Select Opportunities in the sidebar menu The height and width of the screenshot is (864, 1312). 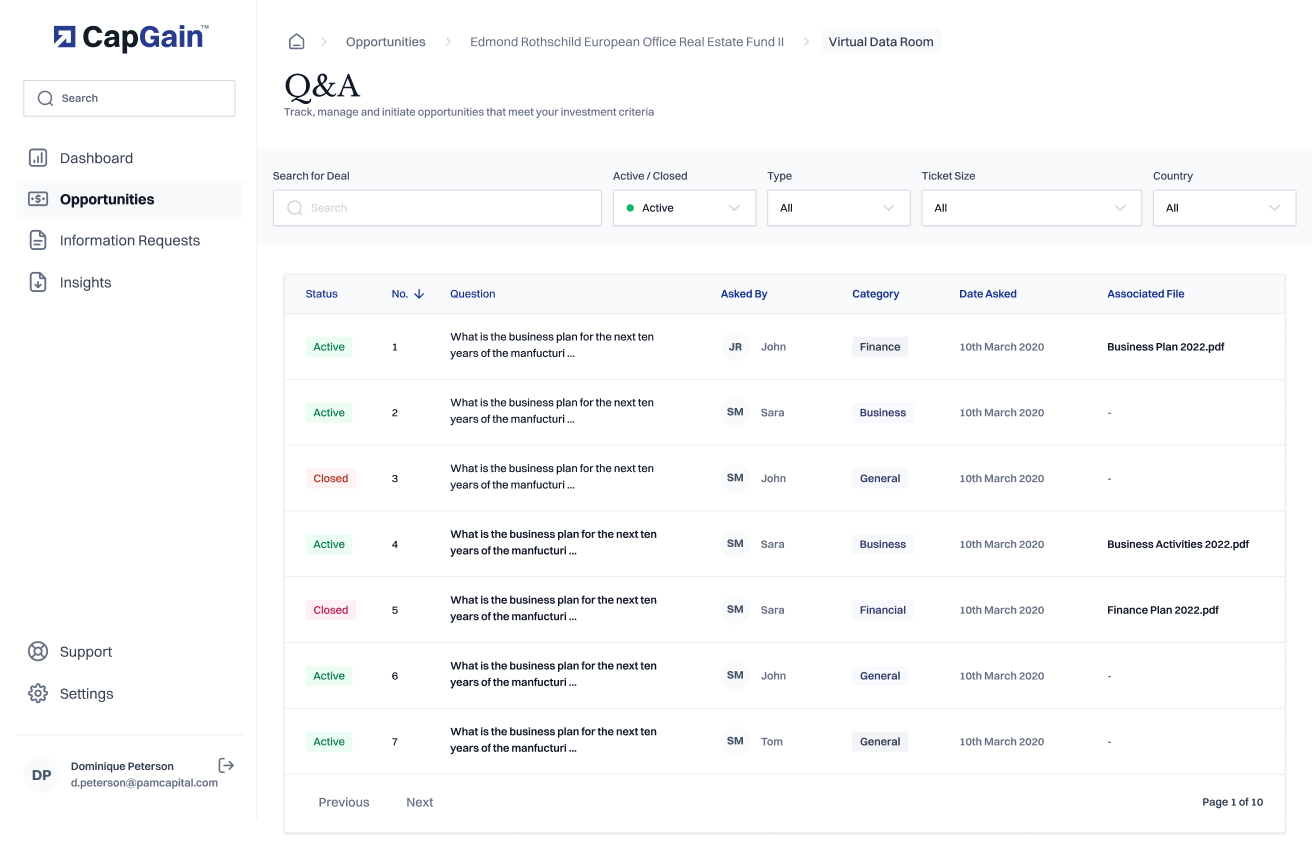(x=107, y=199)
